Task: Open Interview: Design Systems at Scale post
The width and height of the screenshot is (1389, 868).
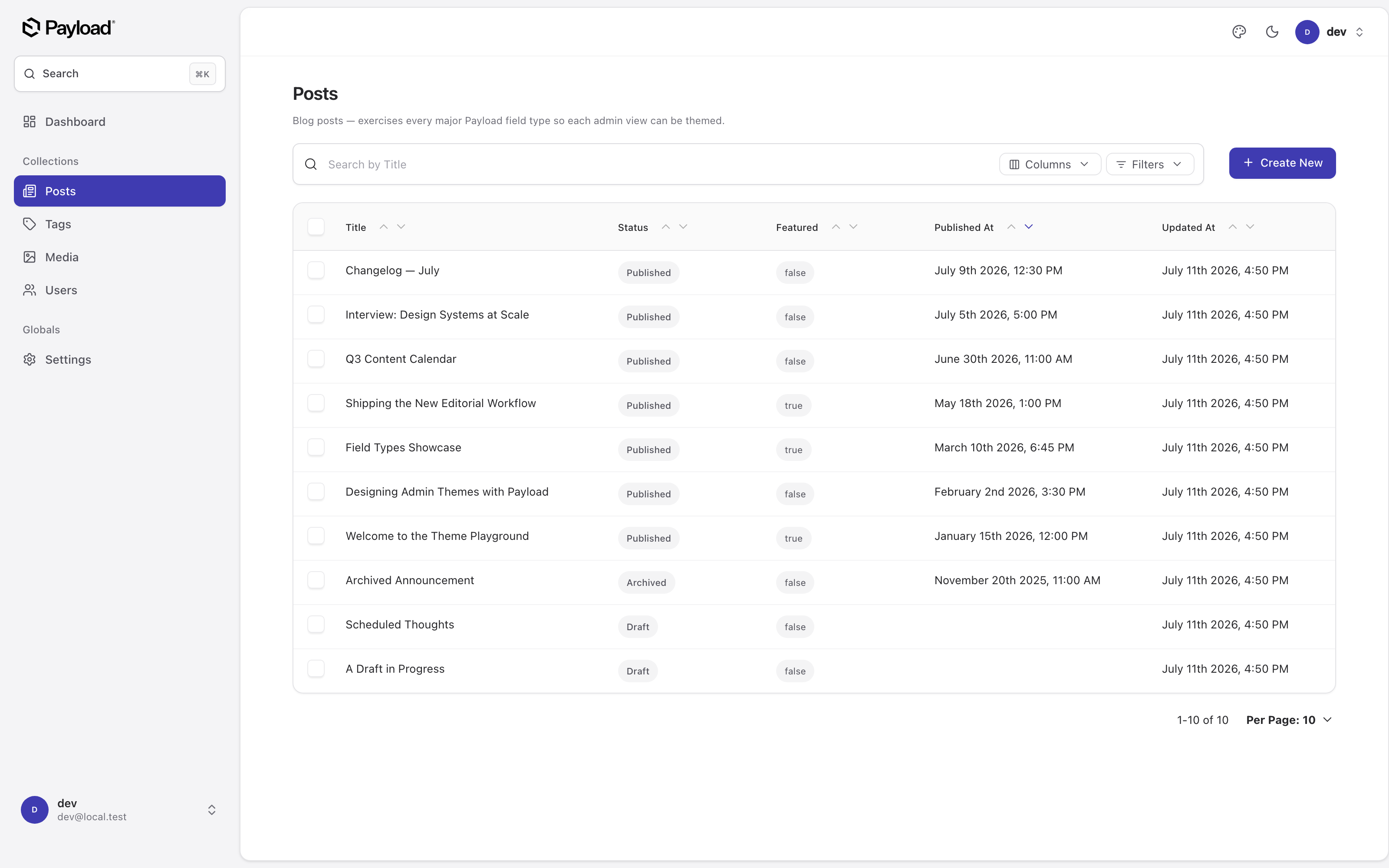Action: click(x=437, y=315)
